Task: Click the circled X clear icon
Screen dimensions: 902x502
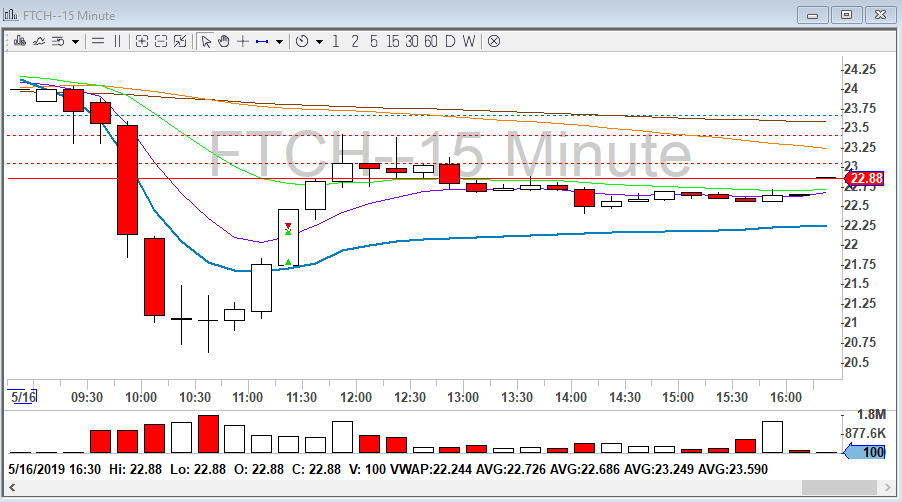Action: click(494, 41)
